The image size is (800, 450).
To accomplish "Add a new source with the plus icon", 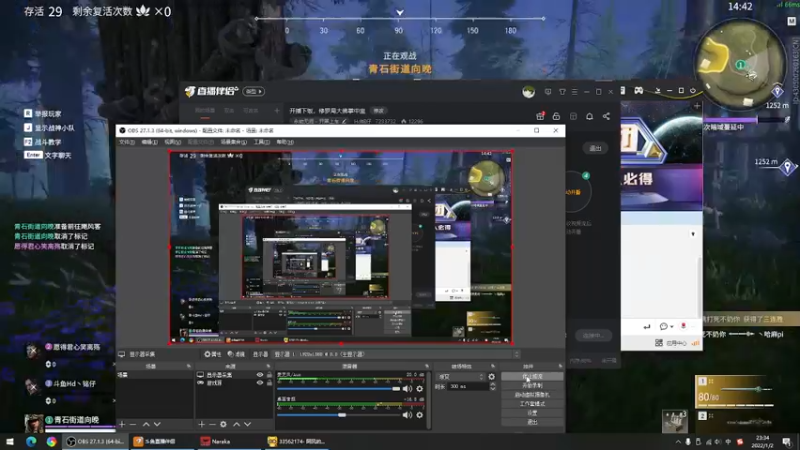I will (202, 424).
